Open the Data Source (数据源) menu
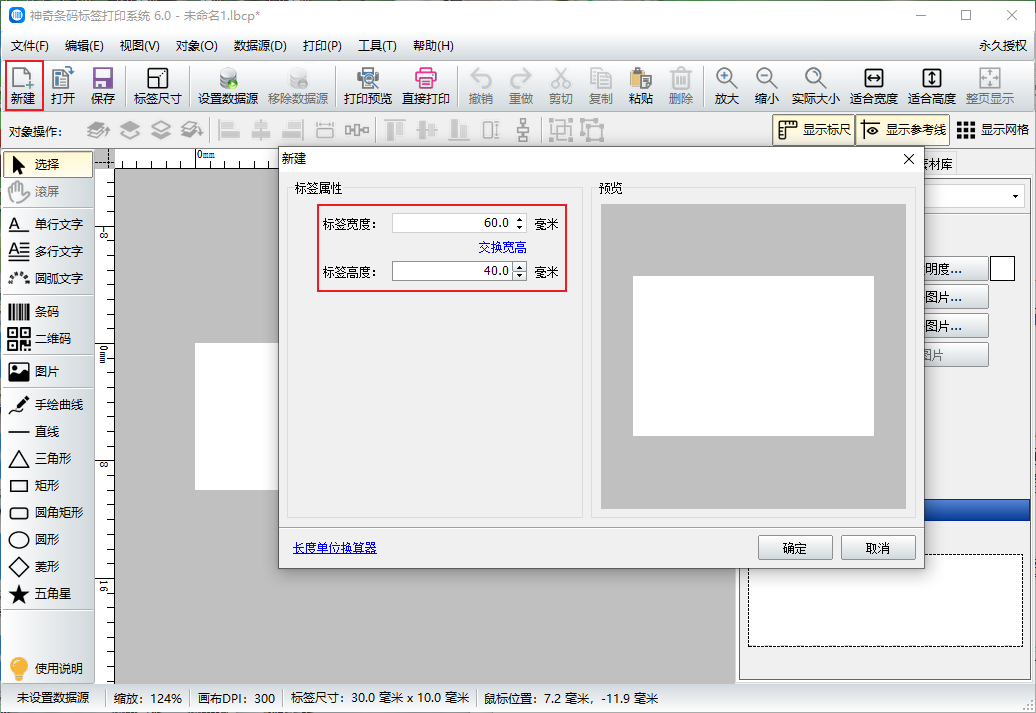Screen dimensions: 1036x713 coord(260,46)
